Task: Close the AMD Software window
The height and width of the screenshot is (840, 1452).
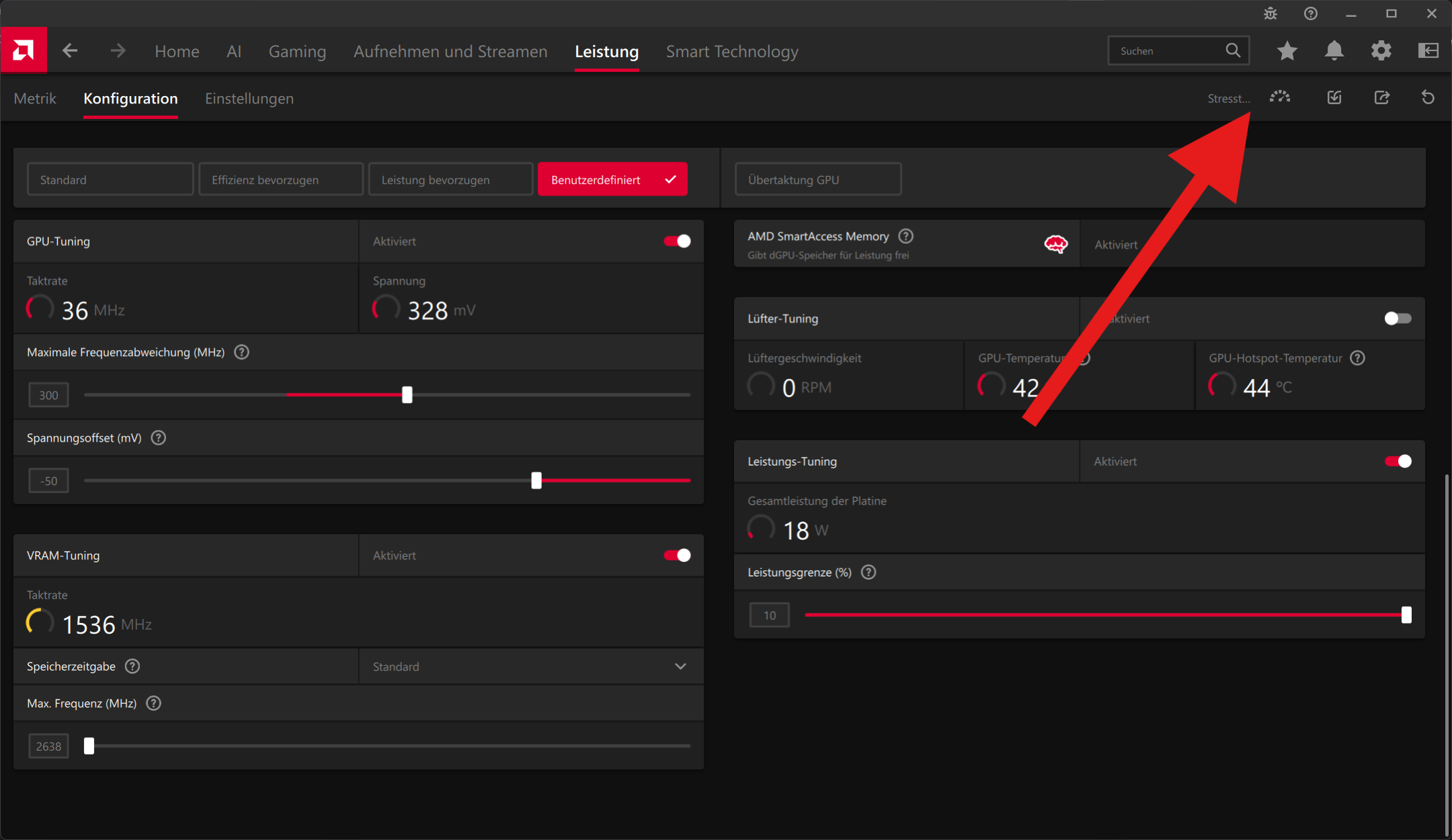Action: click(1431, 13)
